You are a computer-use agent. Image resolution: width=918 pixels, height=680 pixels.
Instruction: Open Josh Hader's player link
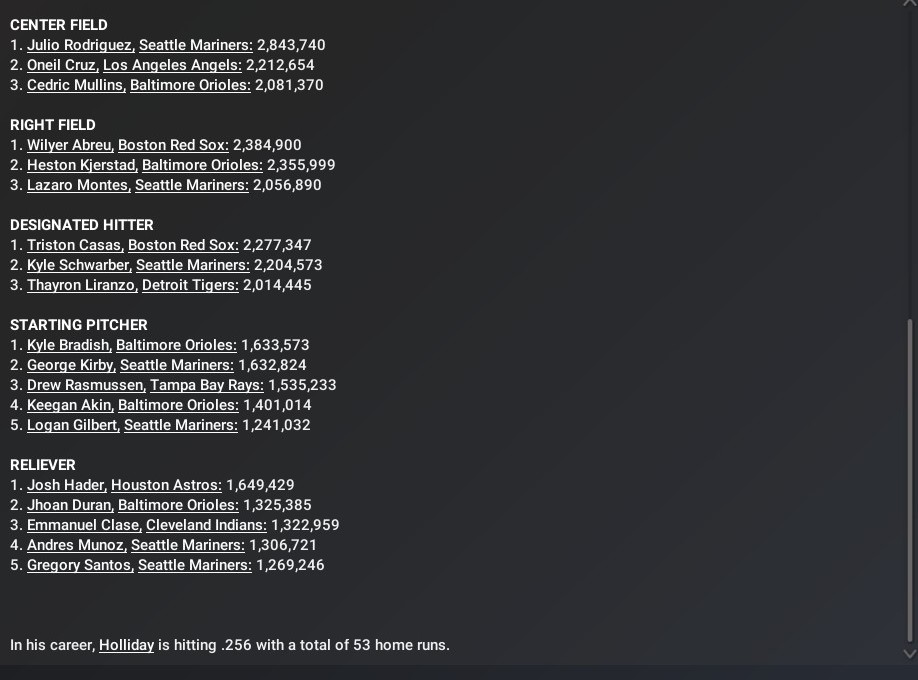click(66, 485)
